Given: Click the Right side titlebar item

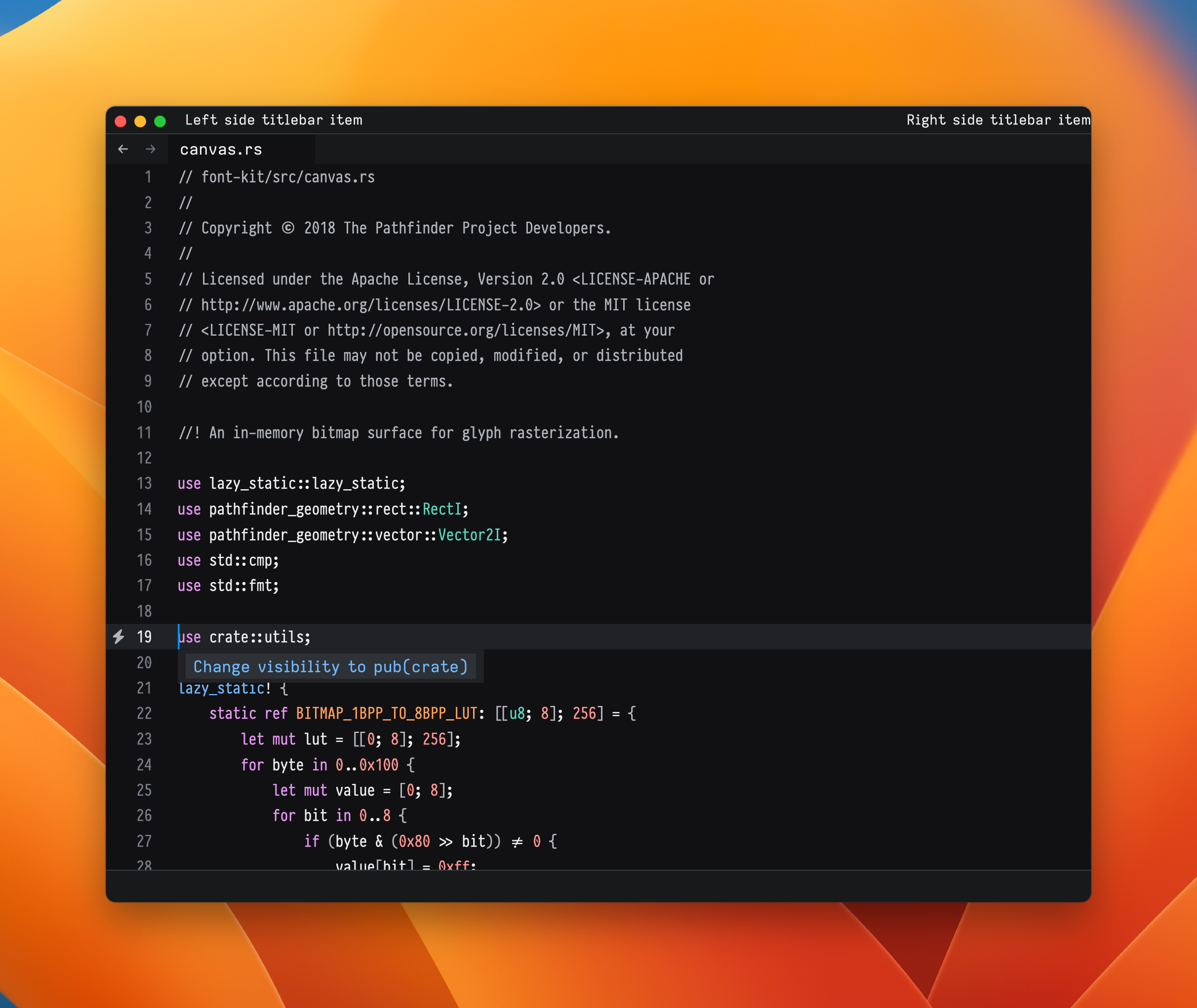Looking at the screenshot, I should click(x=997, y=120).
